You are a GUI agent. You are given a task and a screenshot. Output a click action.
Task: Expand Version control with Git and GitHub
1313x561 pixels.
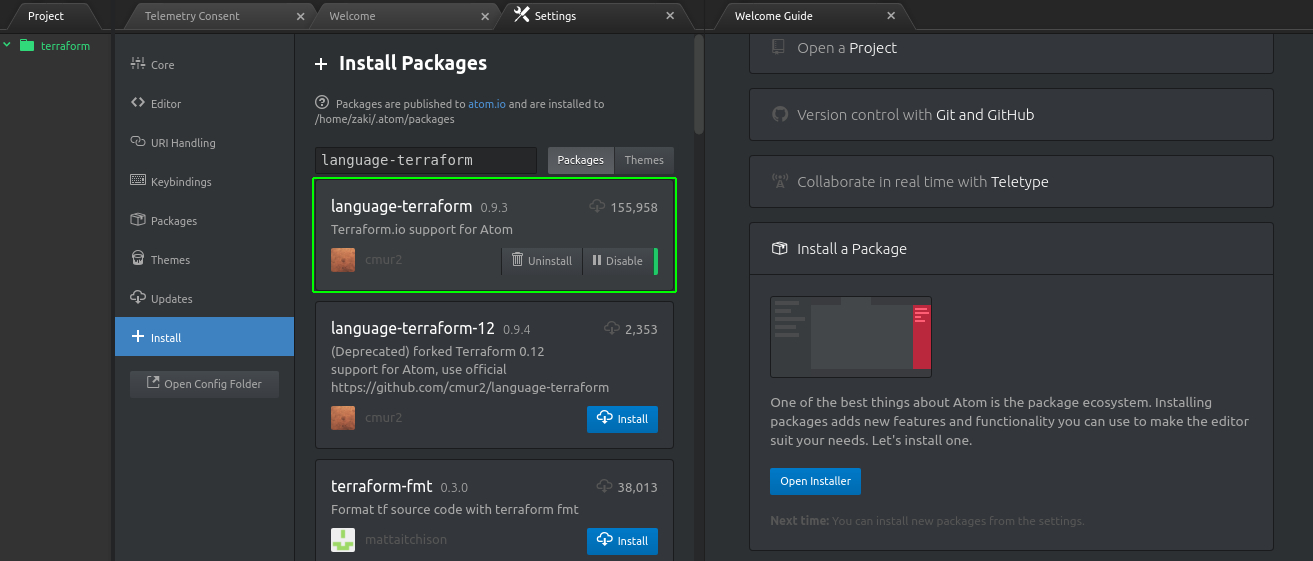coord(1011,115)
